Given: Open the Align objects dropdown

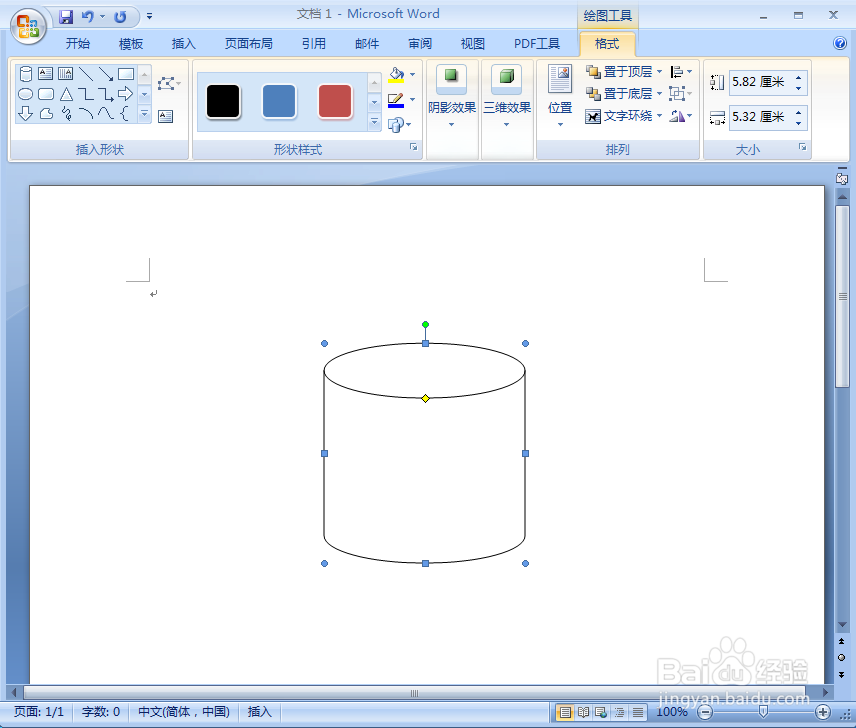Looking at the screenshot, I should 681,71.
